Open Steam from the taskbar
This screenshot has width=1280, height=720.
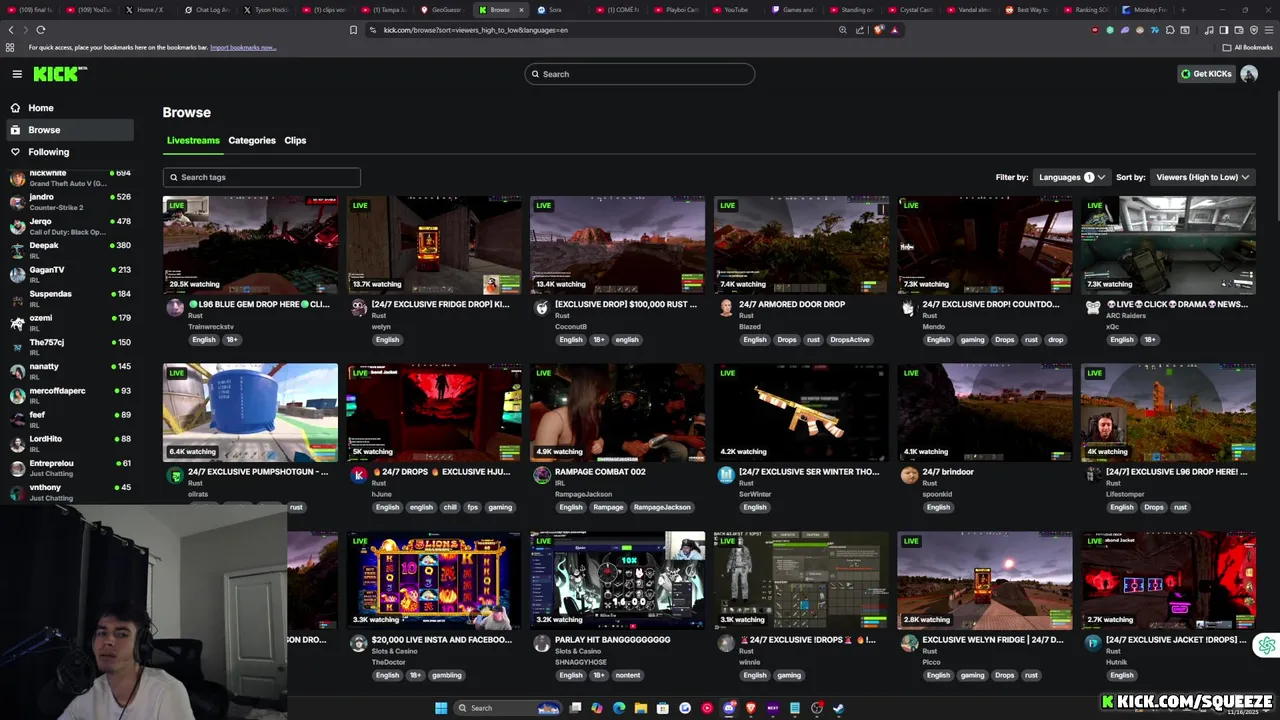coord(838,708)
